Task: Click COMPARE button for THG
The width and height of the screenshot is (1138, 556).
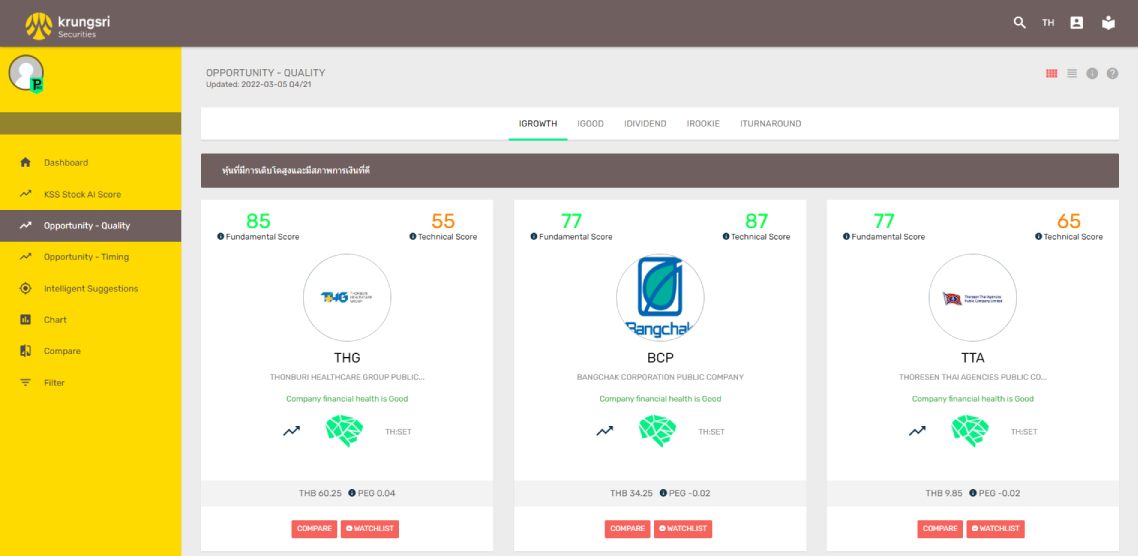Action: (314, 529)
